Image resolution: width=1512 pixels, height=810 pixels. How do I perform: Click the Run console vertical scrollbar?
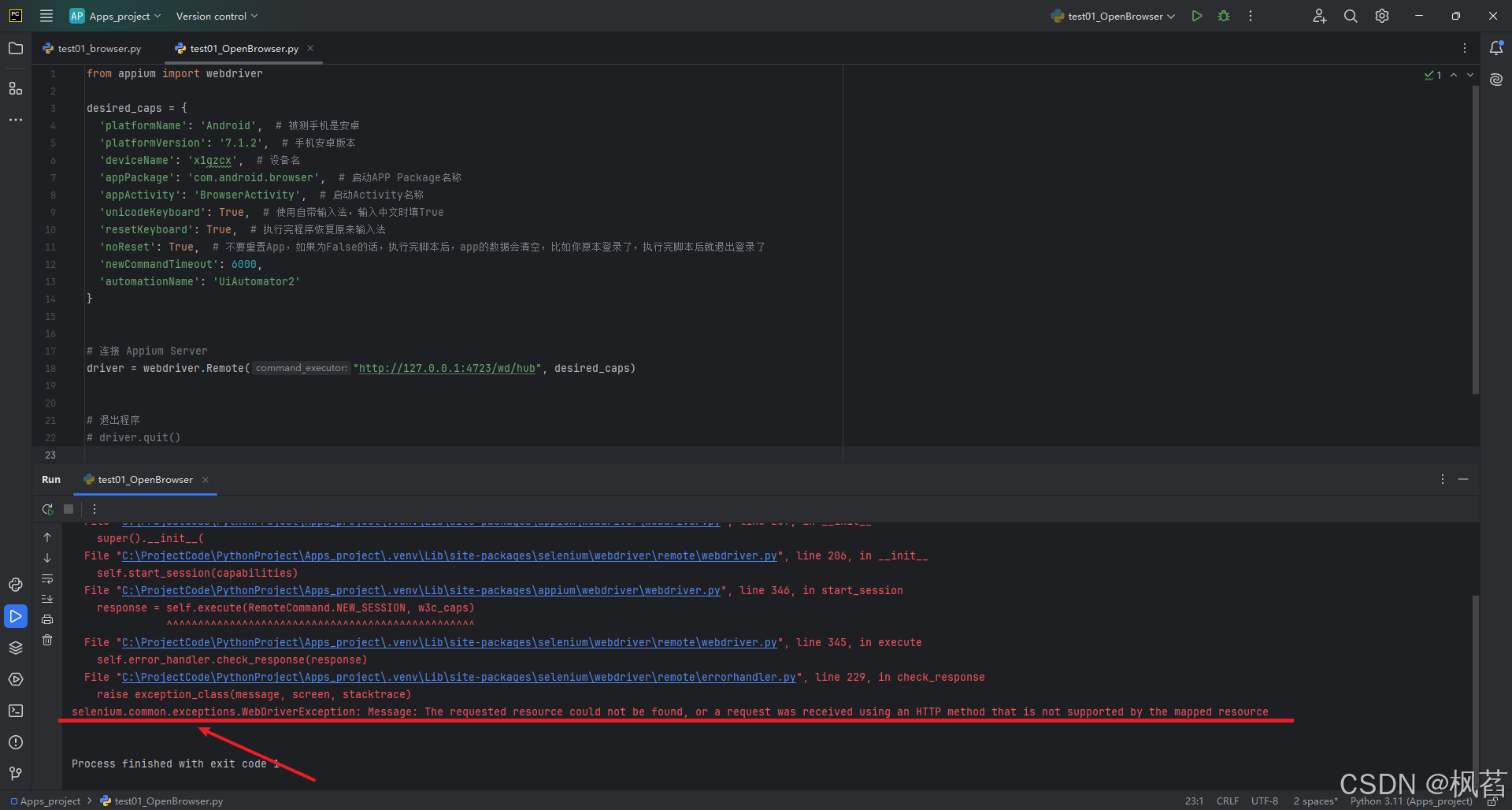[x=1475, y=691]
